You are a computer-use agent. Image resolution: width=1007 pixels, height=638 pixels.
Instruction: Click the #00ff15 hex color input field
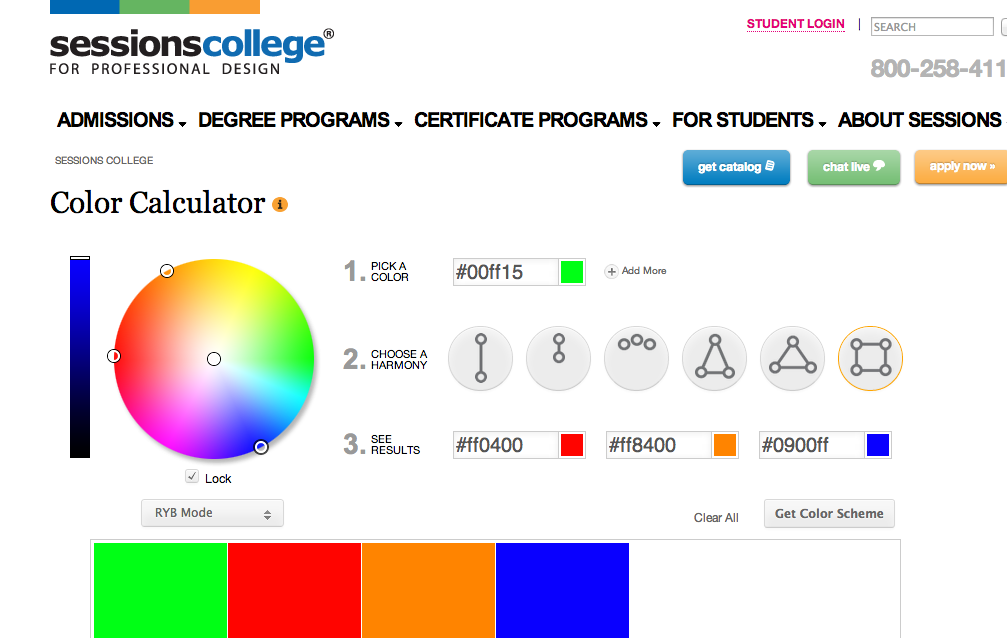click(505, 271)
